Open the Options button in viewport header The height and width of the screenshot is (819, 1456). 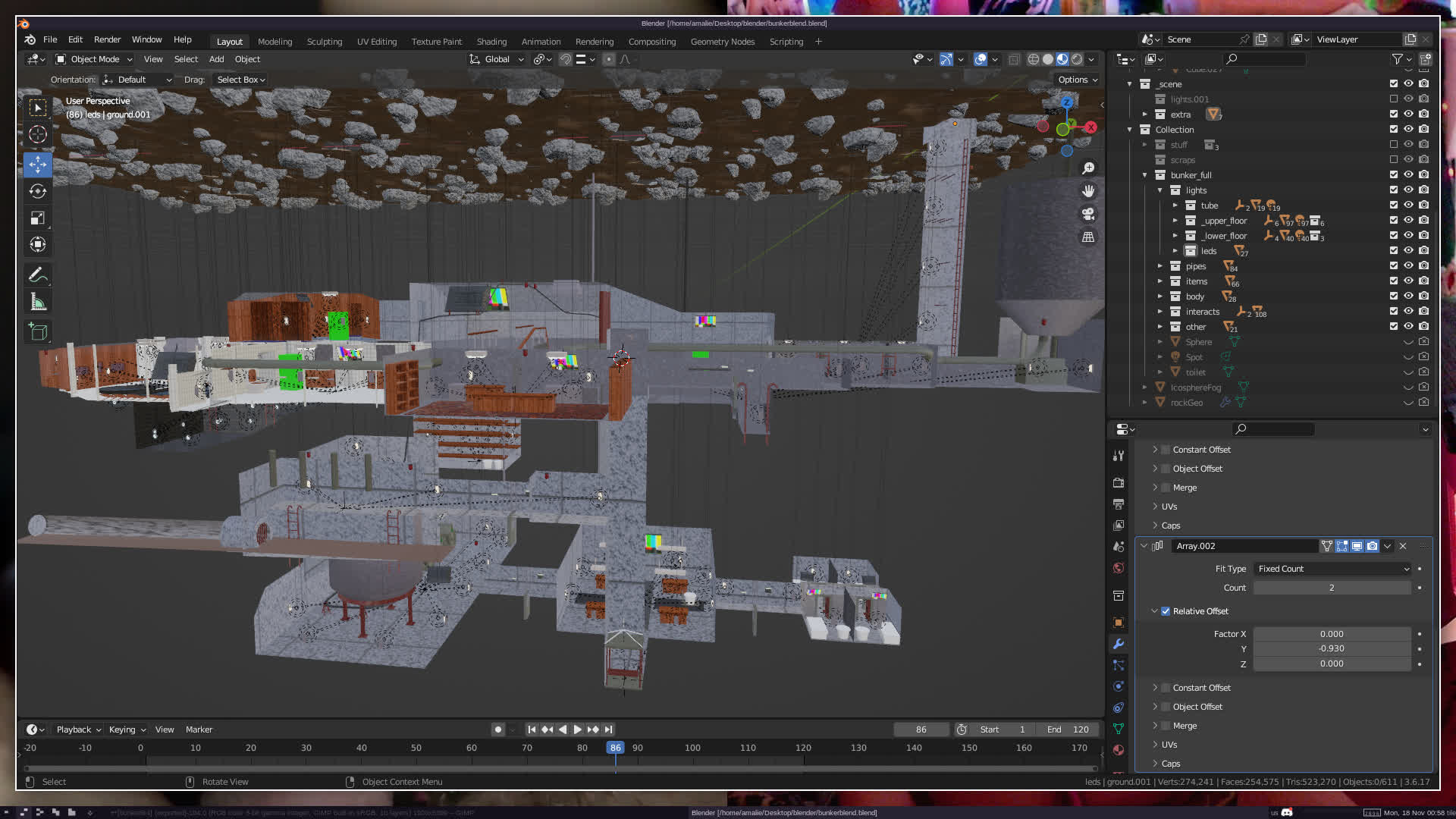[x=1077, y=80]
